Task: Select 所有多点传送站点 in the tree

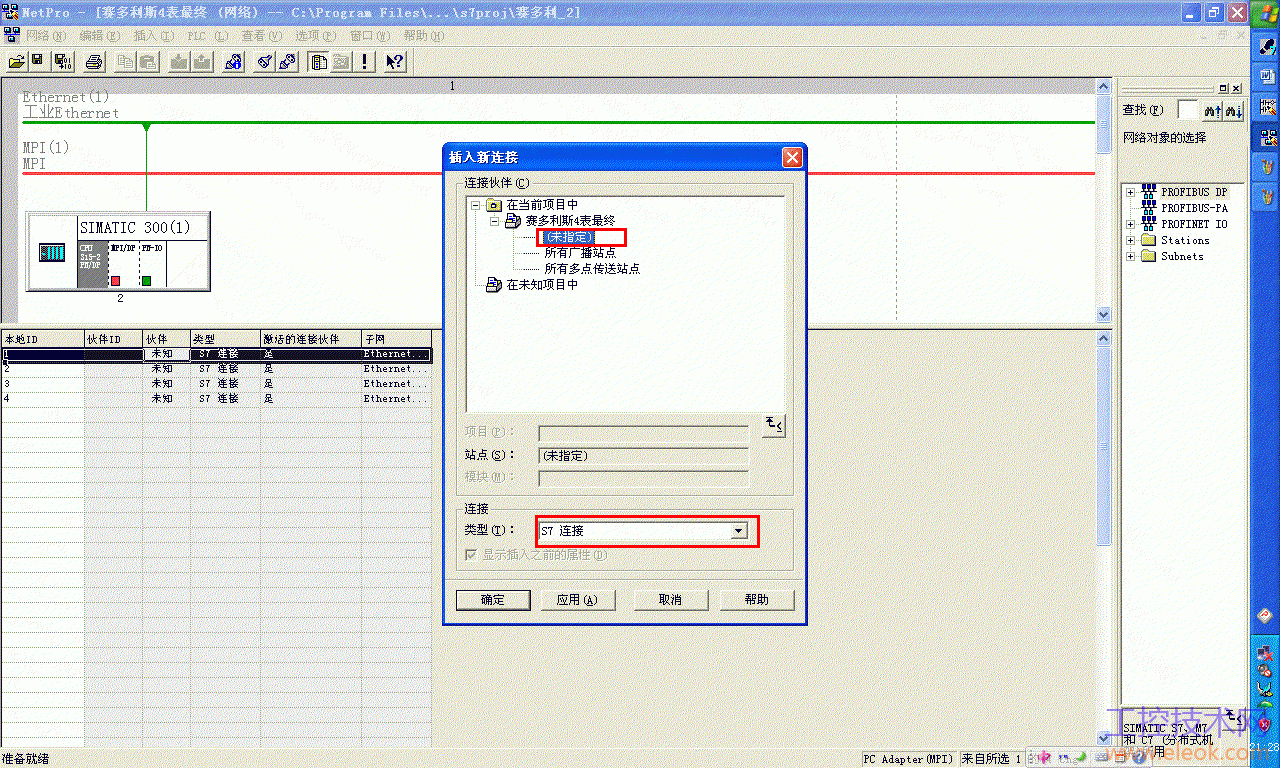Action: [592, 269]
